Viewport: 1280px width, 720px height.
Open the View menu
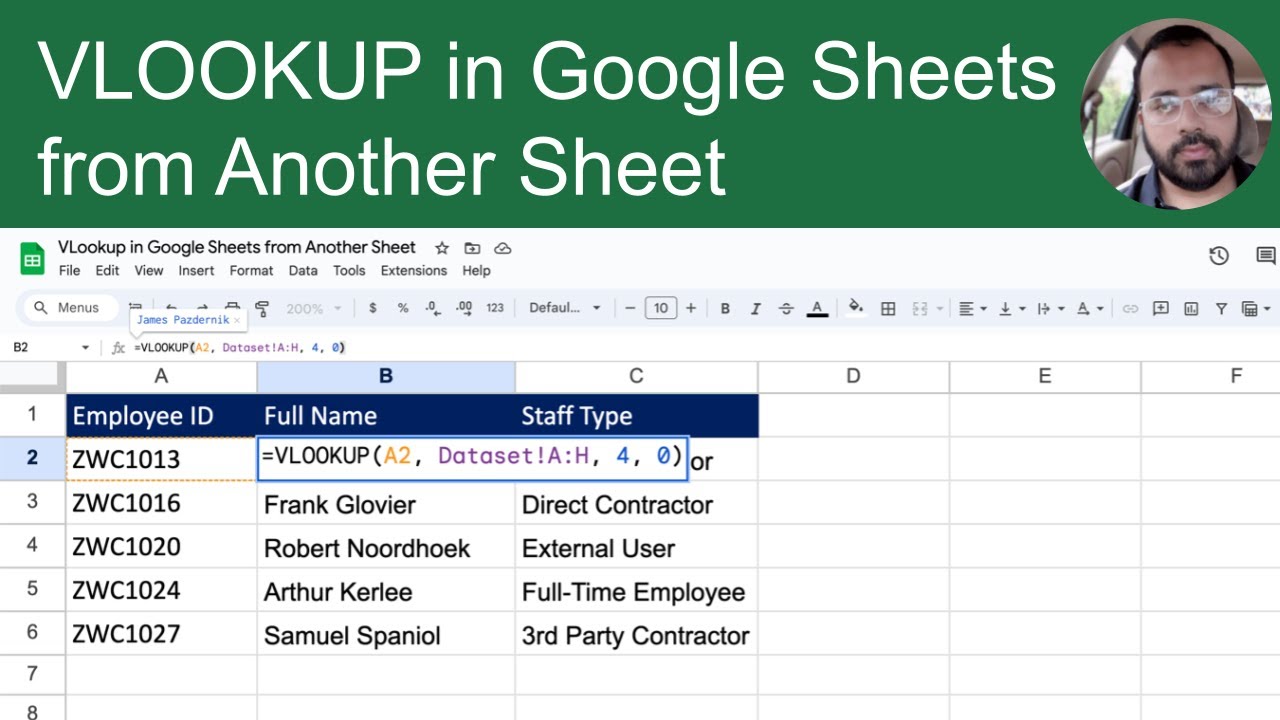pyautogui.click(x=148, y=271)
